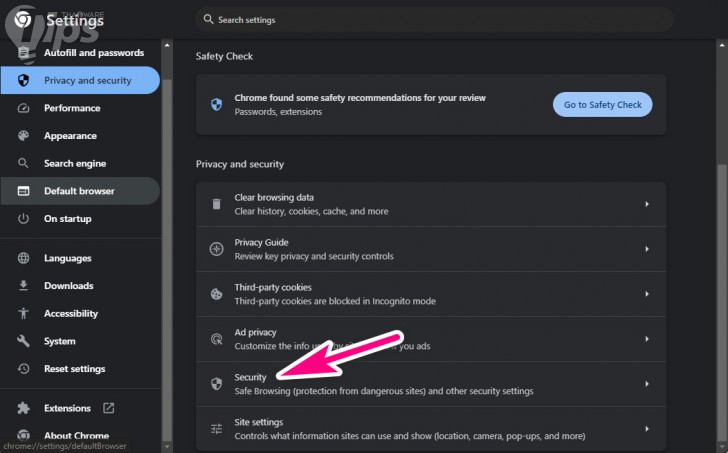The width and height of the screenshot is (728, 453).
Task: Click the Performance gauge icon in sidebar
Action: pos(23,108)
